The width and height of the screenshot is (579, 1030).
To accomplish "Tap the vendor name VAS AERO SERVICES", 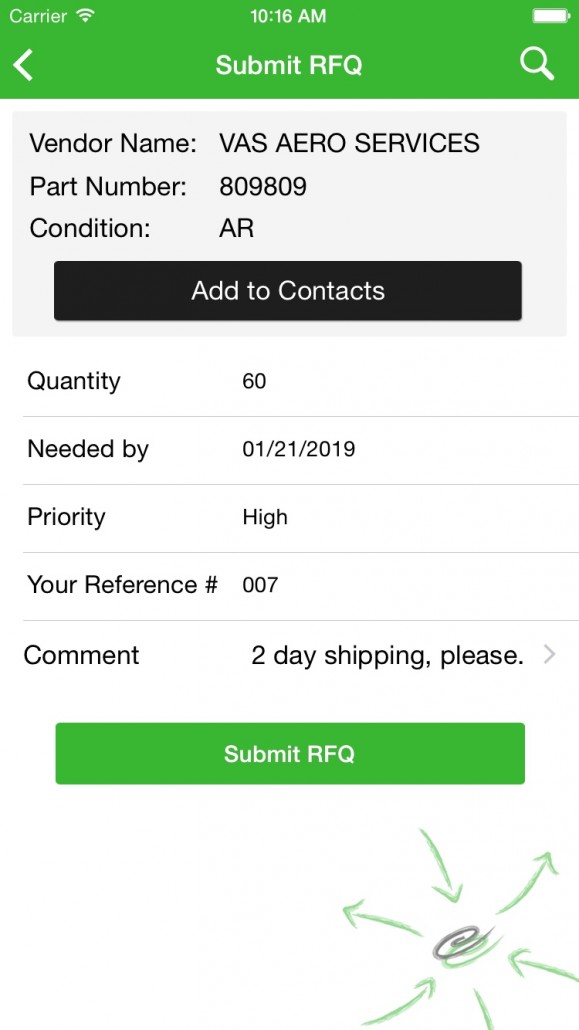I will [350, 143].
